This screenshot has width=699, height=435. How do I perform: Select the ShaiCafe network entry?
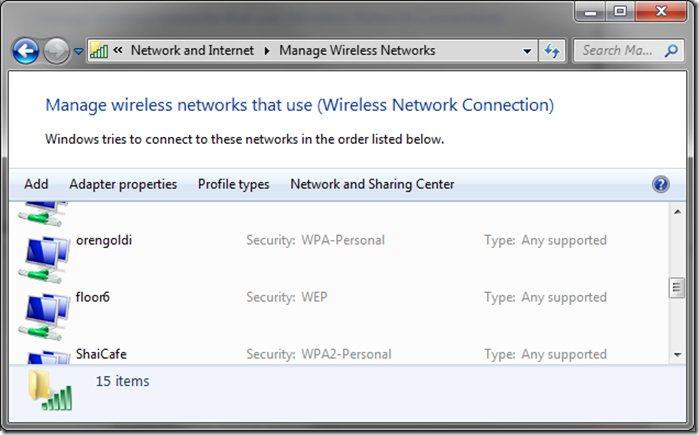pyautogui.click(x=339, y=355)
